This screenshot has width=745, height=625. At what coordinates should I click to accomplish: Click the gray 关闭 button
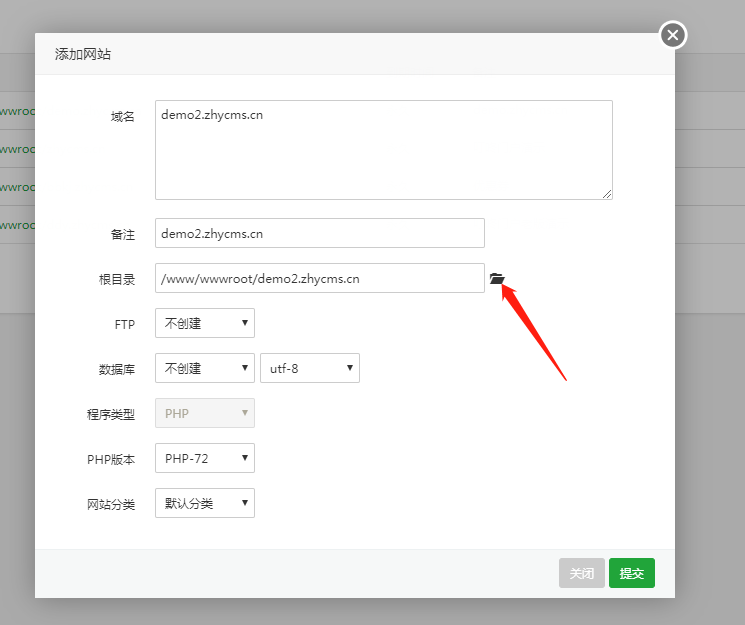point(581,574)
